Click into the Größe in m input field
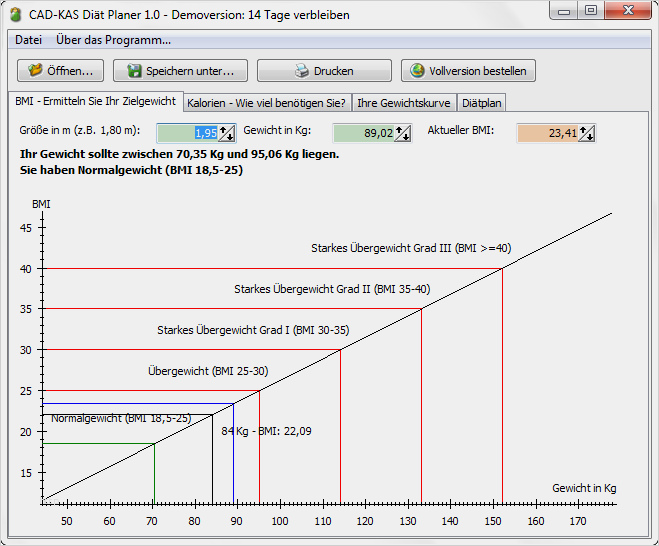 tap(187, 133)
